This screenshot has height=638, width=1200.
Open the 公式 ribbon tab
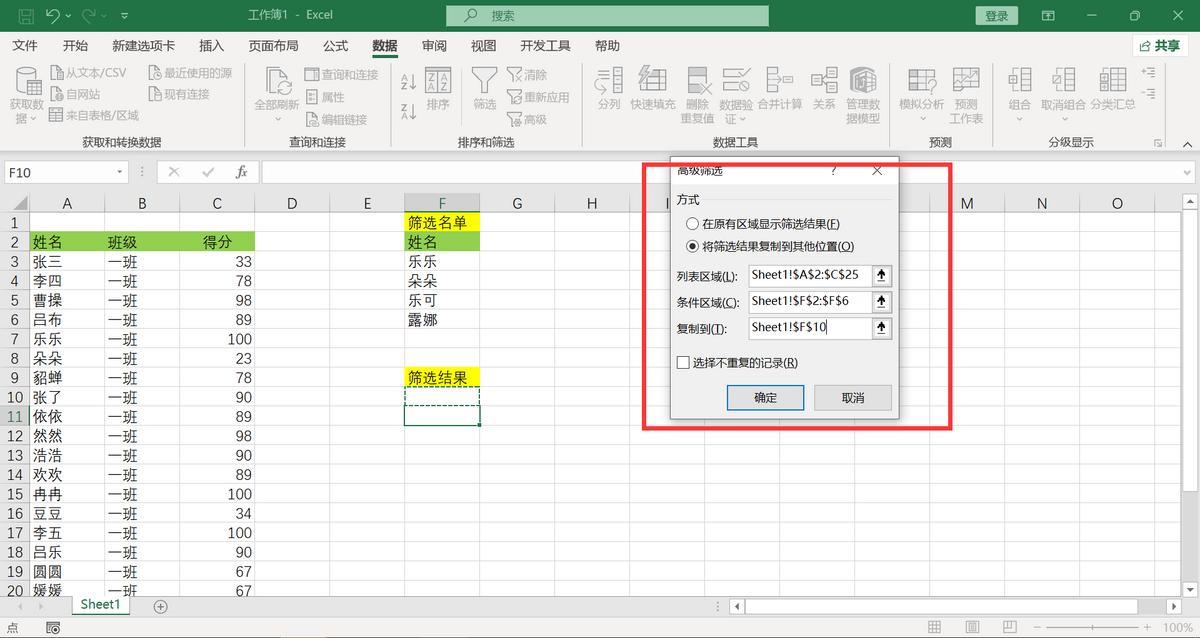pos(335,46)
